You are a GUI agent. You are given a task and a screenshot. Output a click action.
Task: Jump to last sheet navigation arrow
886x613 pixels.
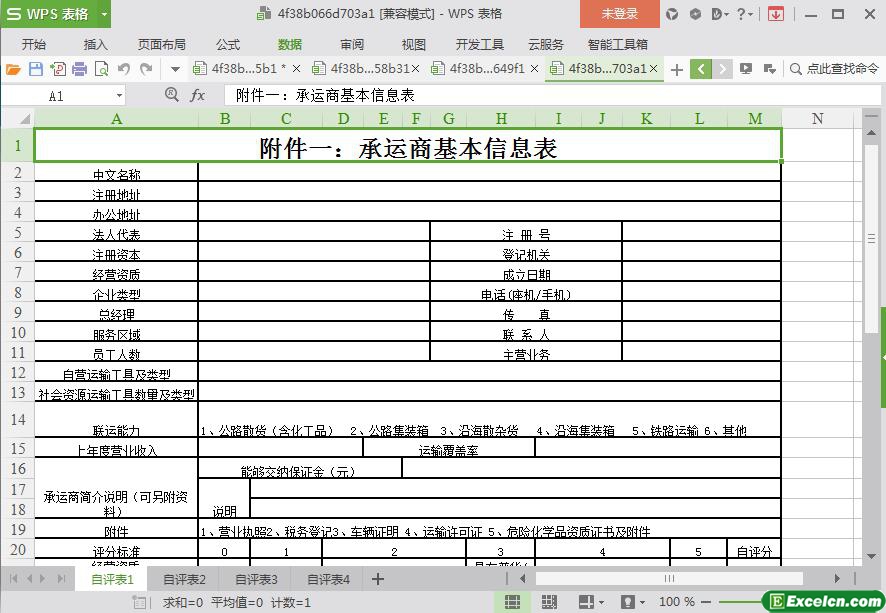pos(61,579)
